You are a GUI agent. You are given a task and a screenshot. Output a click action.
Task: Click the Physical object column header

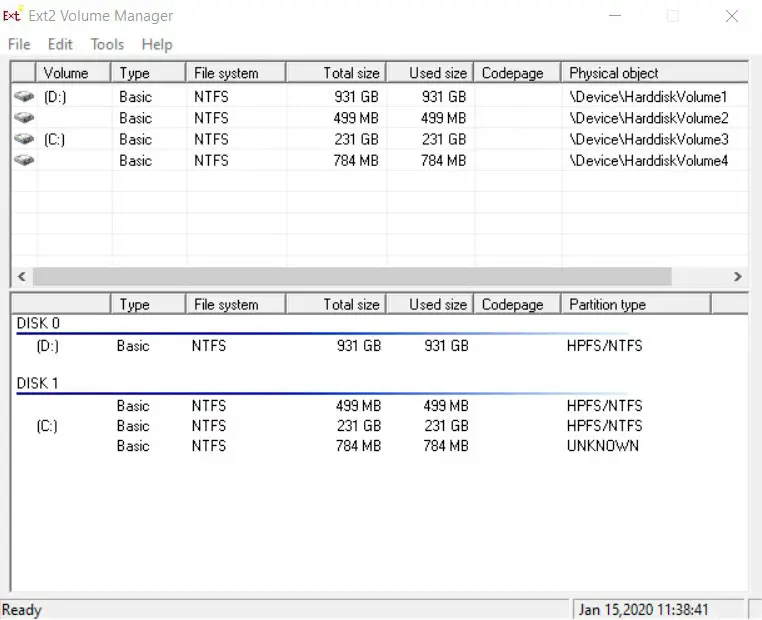click(655, 73)
